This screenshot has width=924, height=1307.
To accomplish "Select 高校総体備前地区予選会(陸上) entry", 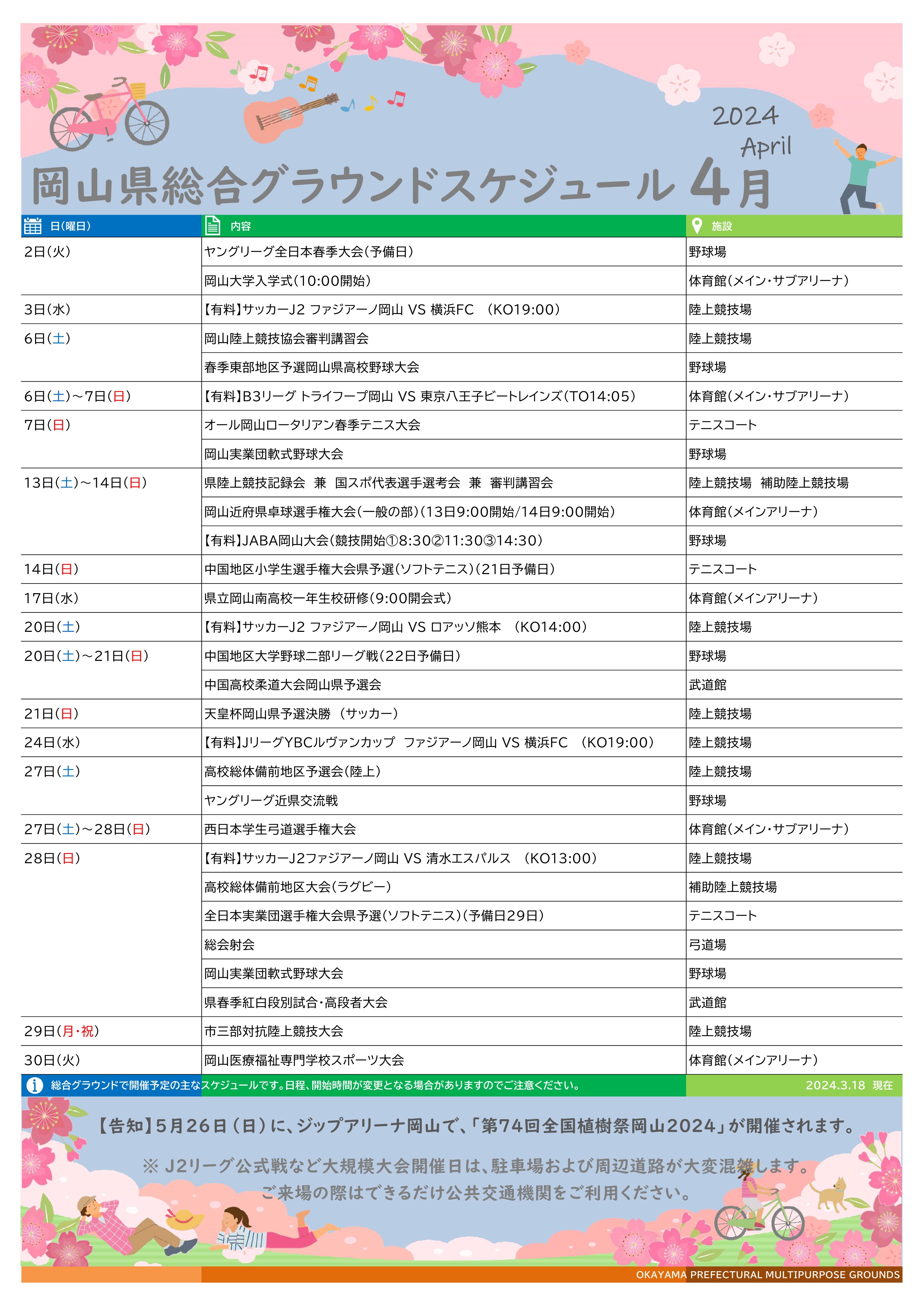I will click(292, 771).
